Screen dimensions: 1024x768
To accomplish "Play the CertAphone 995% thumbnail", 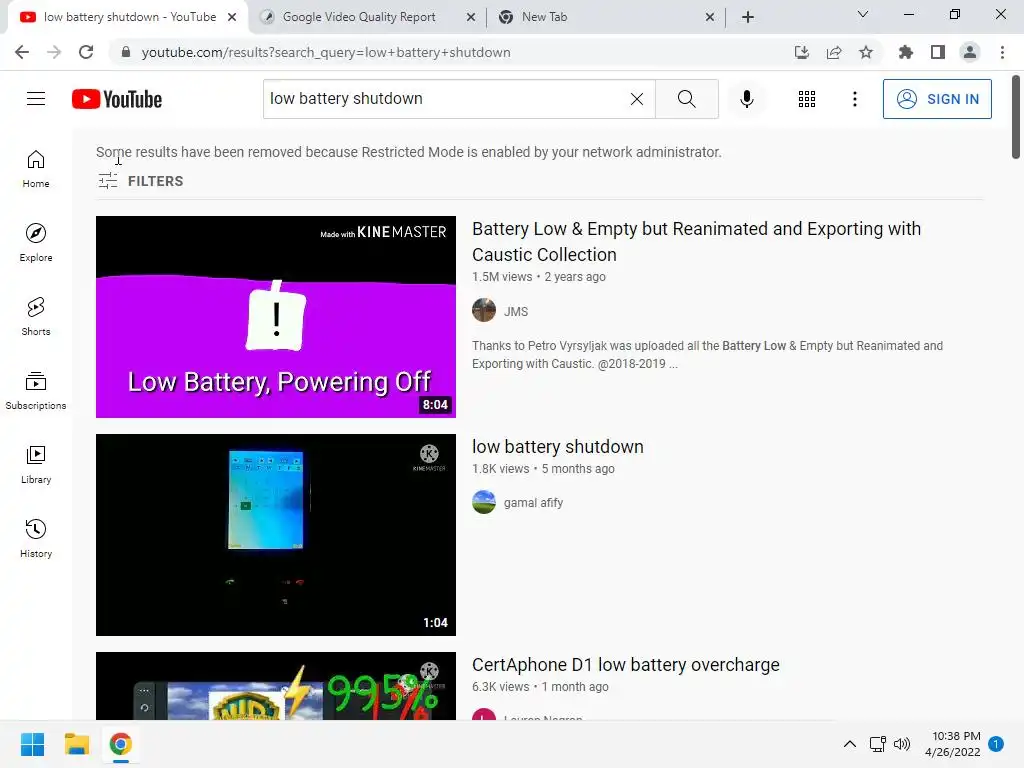I will [x=276, y=686].
